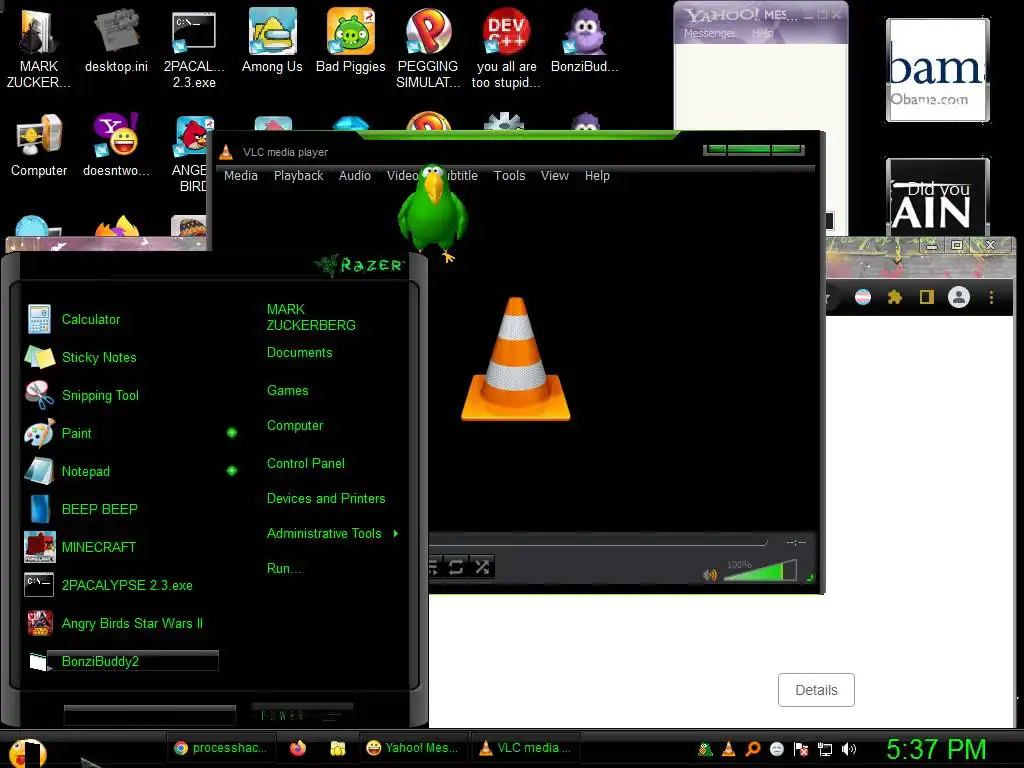Click the Details button in Chrome page
The image size is (1024, 768).
click(816, 690)
